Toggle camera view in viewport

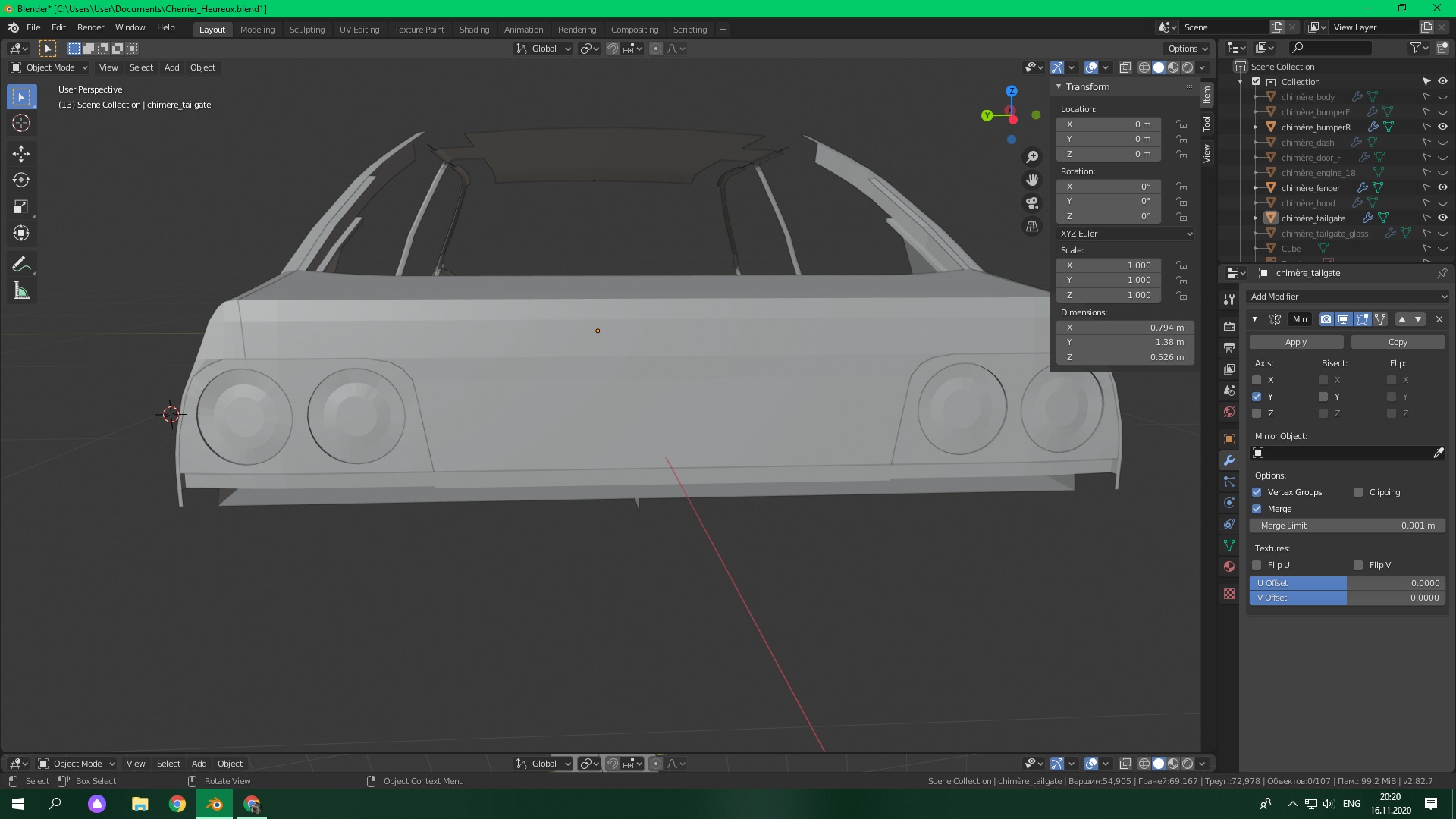(x=1032, y=203)
